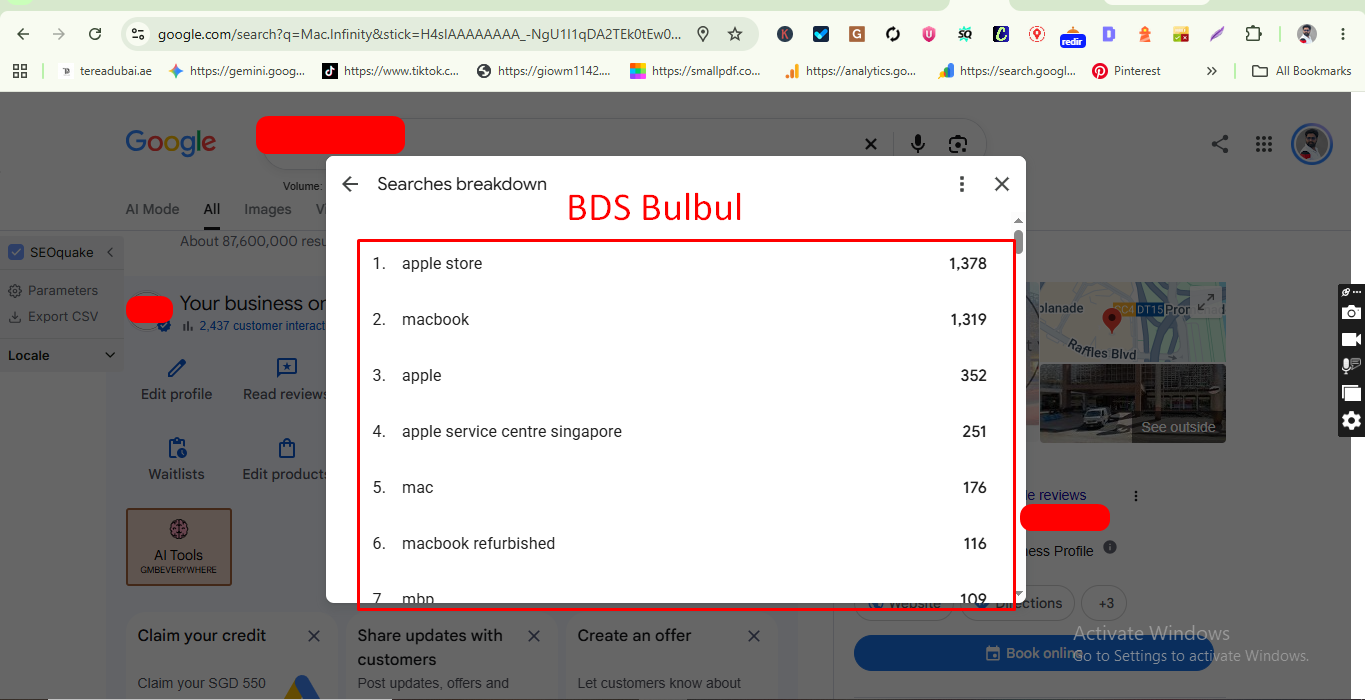Open the brown G extension icon

point(857,34)
